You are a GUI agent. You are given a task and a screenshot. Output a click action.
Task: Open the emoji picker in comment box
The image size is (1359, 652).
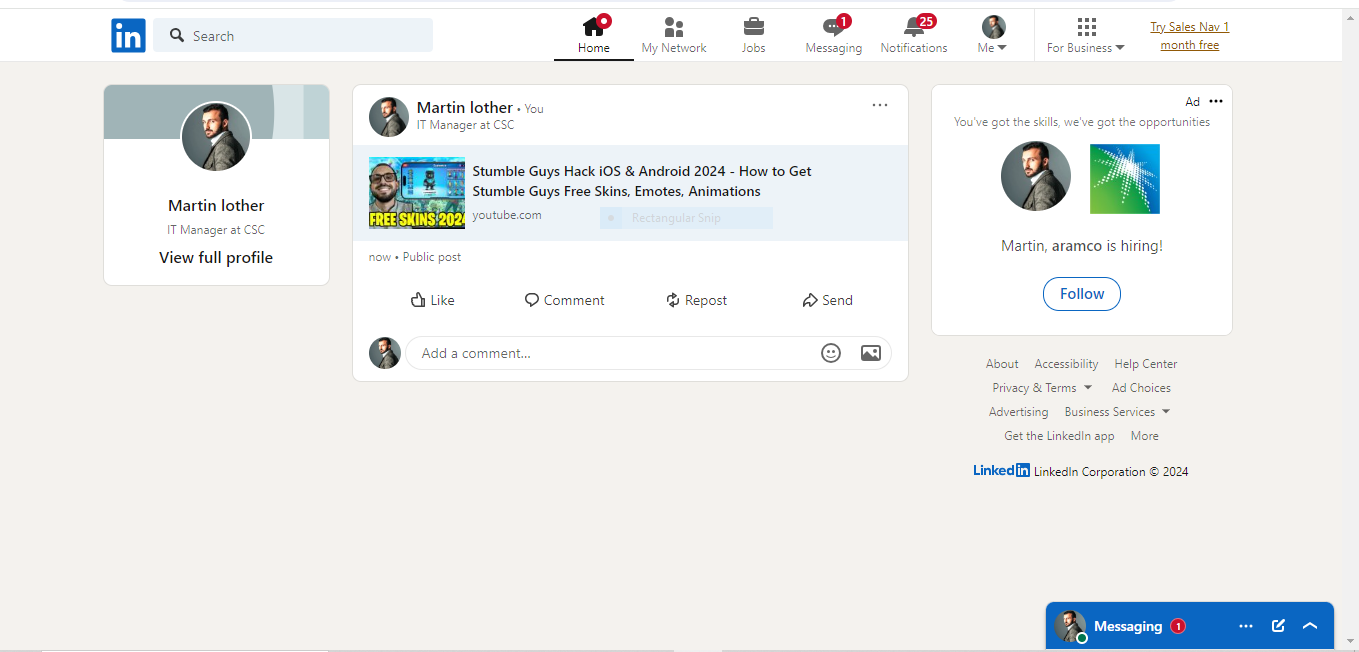pyautogui.click(x=831, y=353)
